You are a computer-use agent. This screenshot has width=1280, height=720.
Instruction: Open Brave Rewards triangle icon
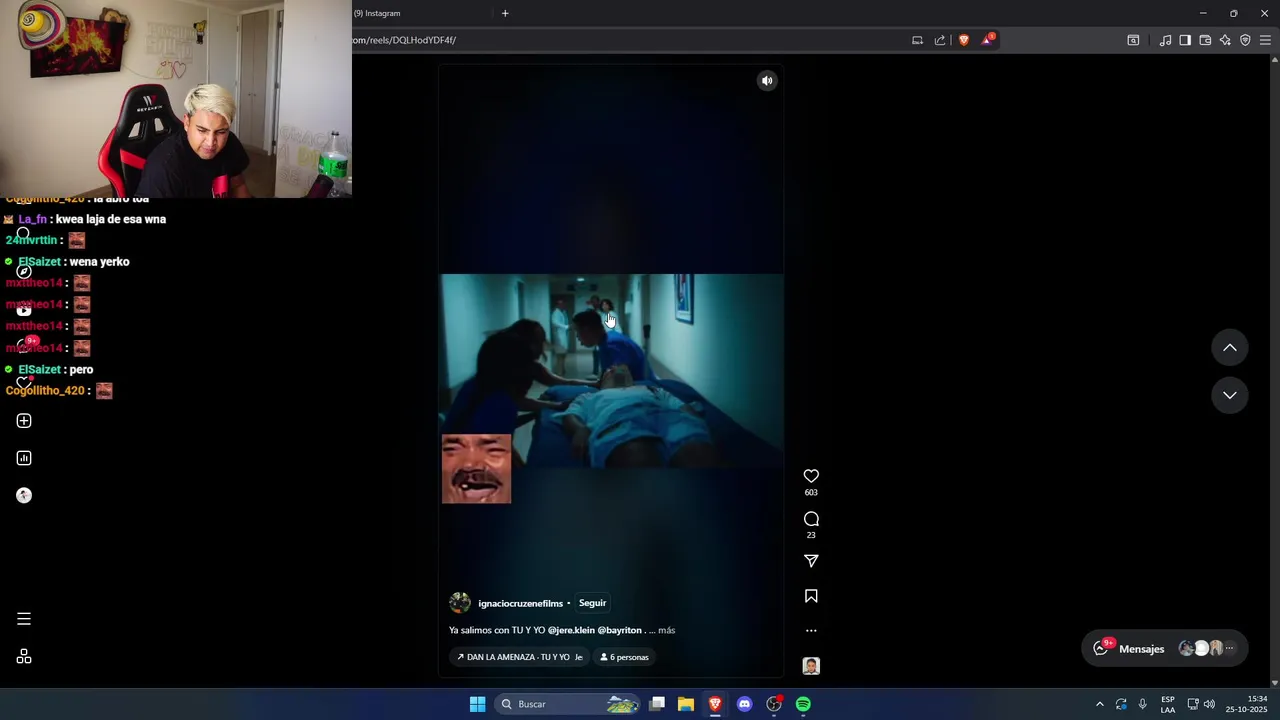tap(988, 40)
